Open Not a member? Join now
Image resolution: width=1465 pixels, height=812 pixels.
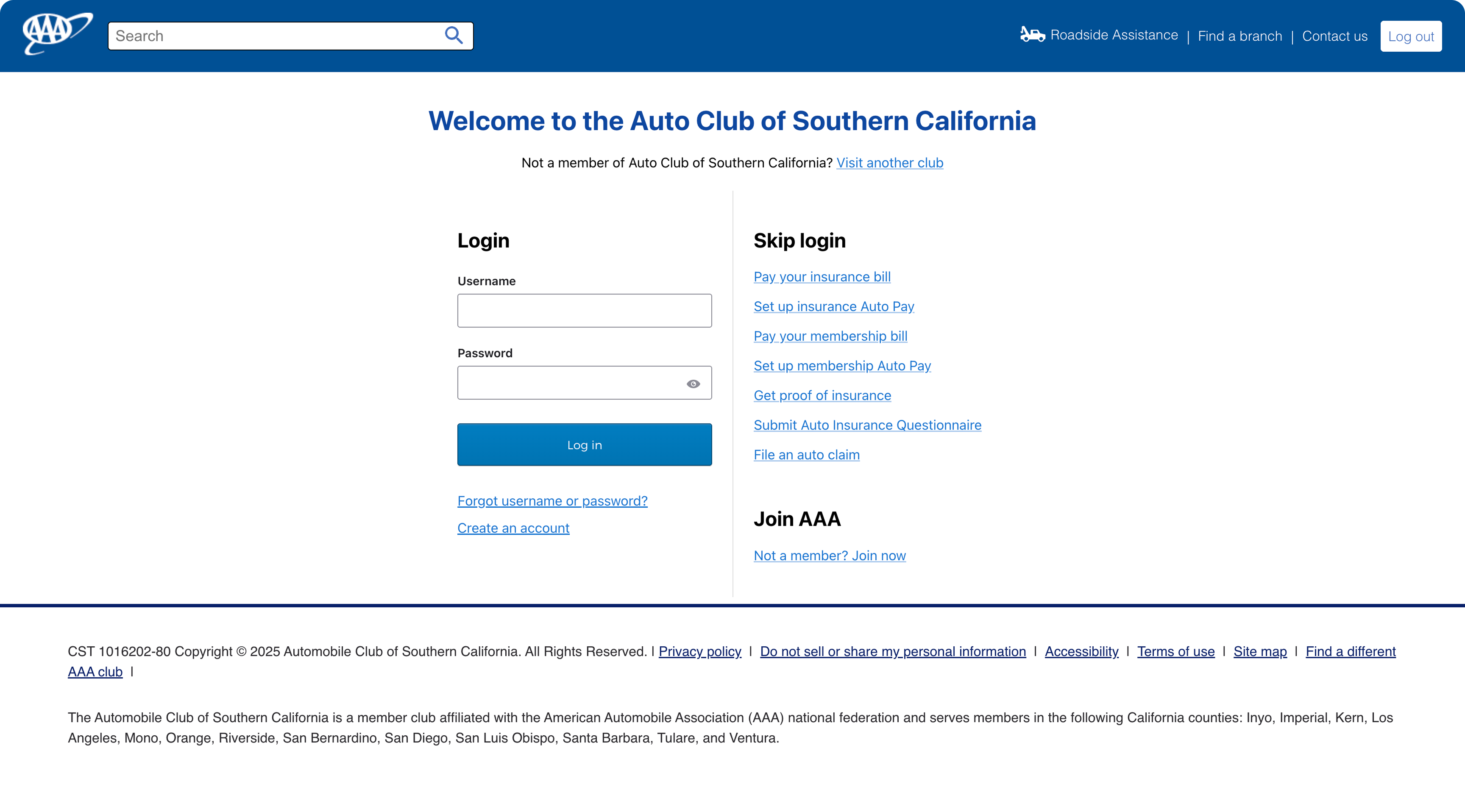click(x=829, y=556)
